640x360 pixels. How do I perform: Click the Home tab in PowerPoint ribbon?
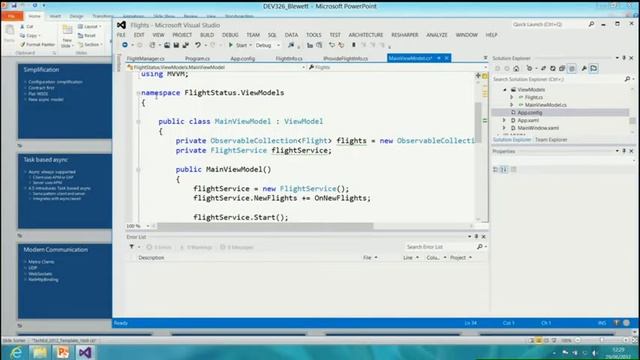(x=34, y=16)
